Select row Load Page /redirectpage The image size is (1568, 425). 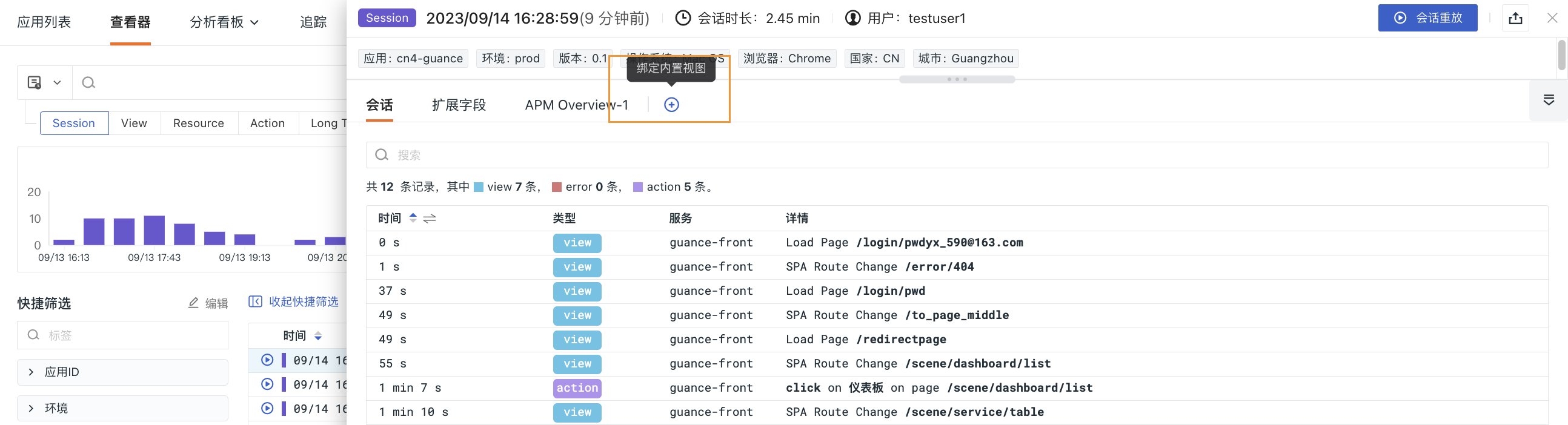click(x=956, y=340)
